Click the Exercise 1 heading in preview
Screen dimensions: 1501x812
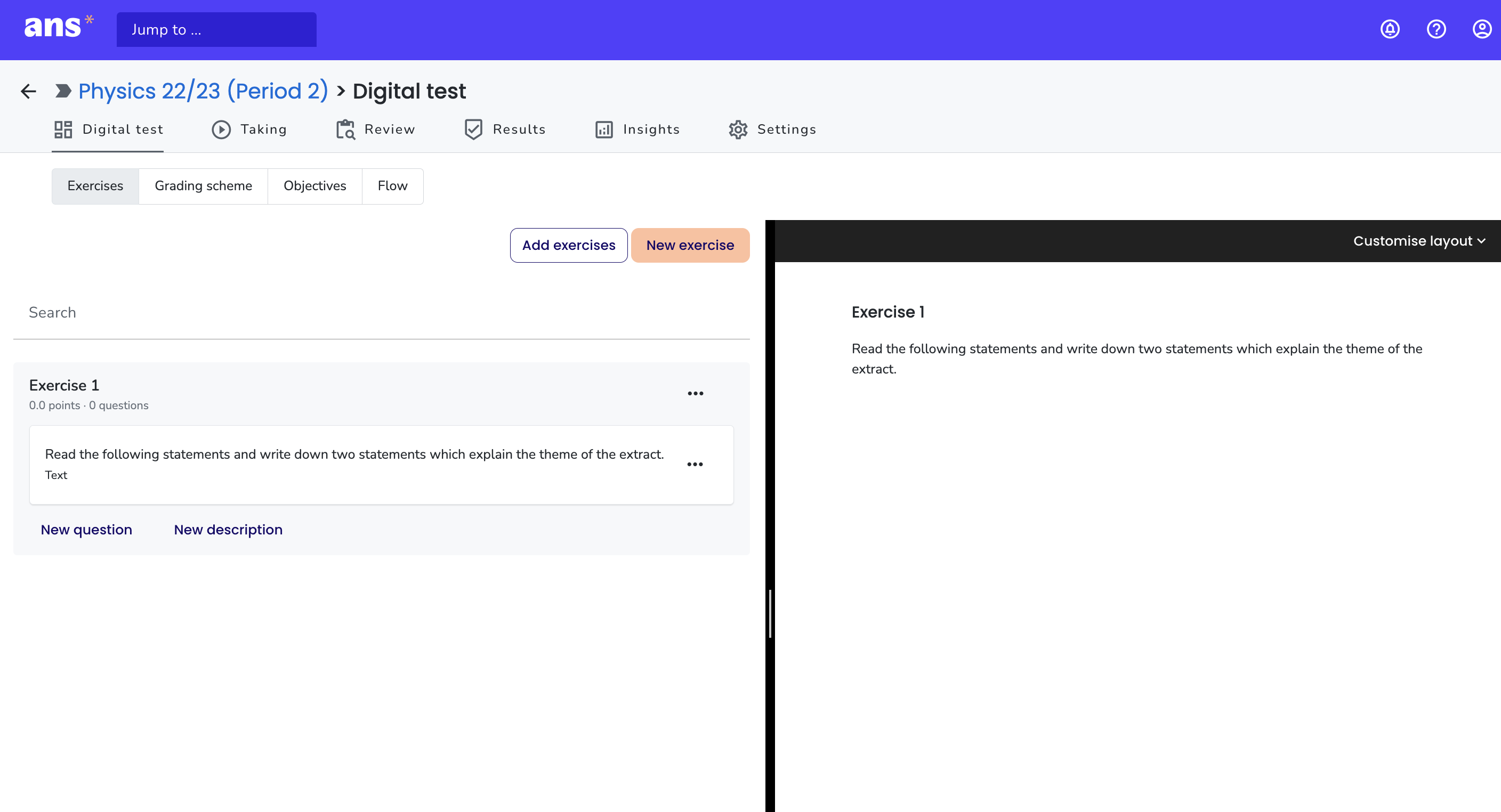[887, 312]
